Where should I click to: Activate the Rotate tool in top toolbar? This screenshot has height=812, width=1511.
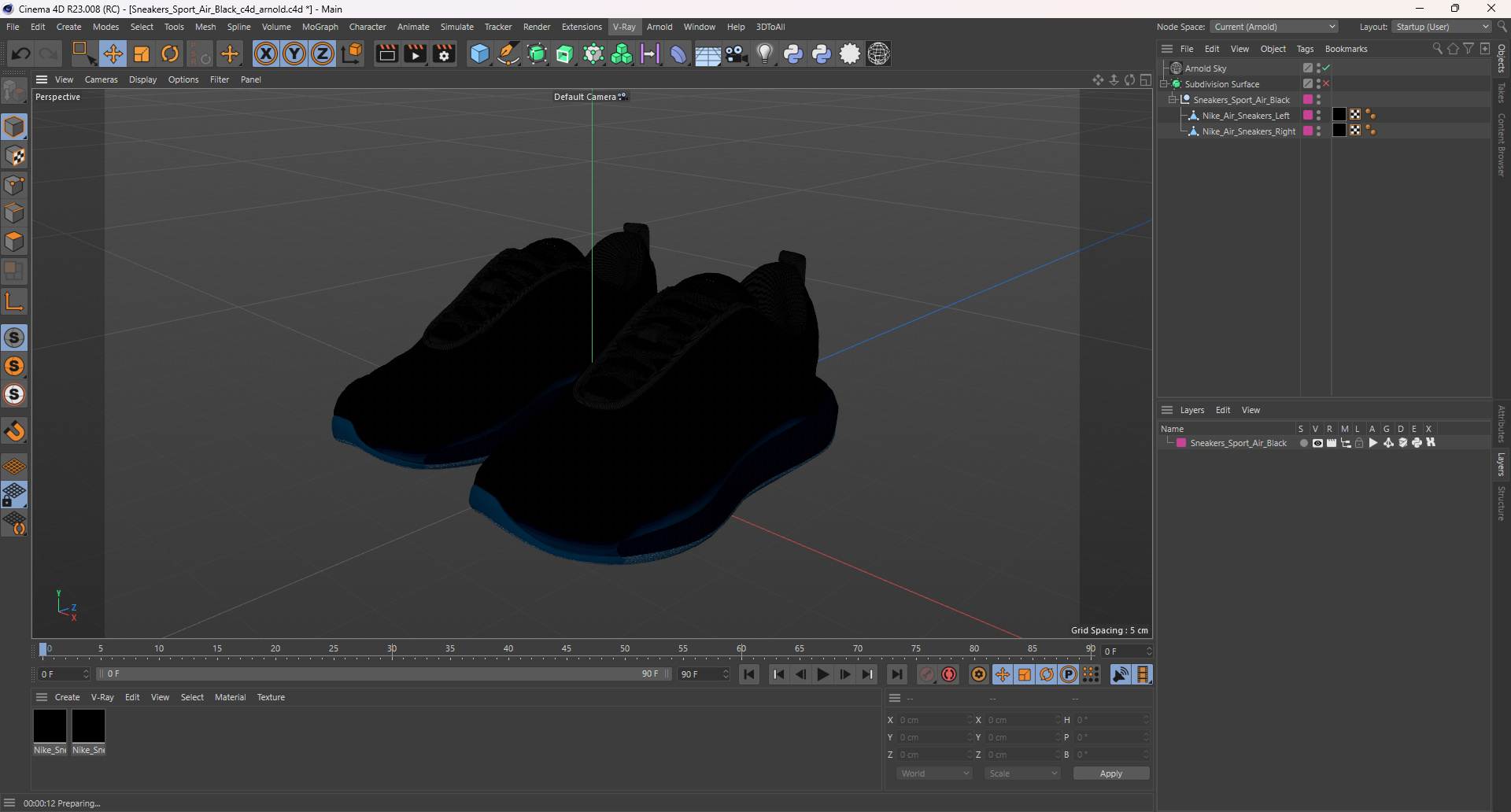[x=170, y=54]
